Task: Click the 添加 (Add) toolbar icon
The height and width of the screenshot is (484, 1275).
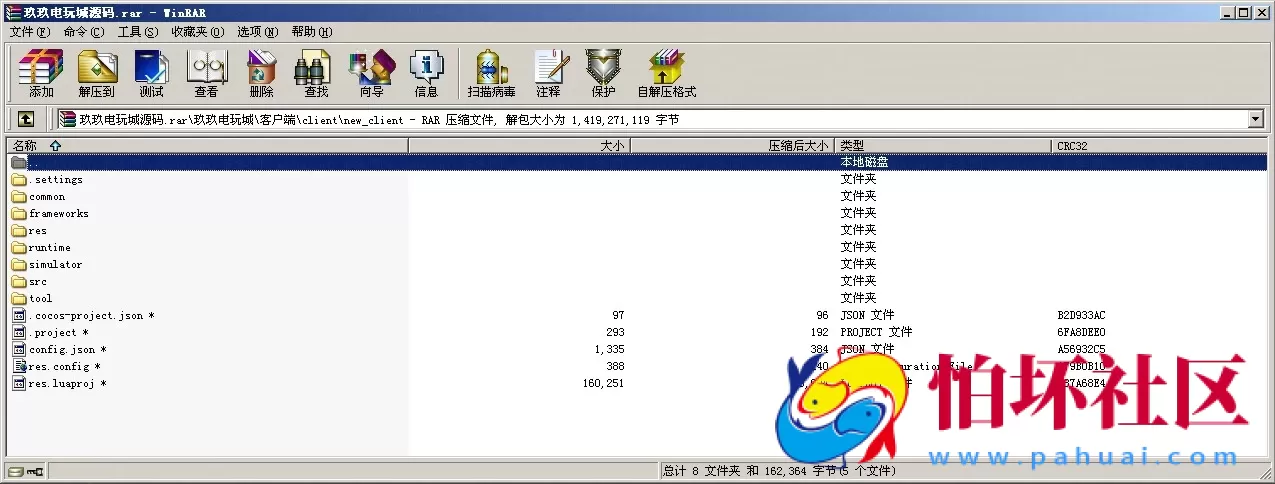Action: pyautogui.click(x=41, y=73)
